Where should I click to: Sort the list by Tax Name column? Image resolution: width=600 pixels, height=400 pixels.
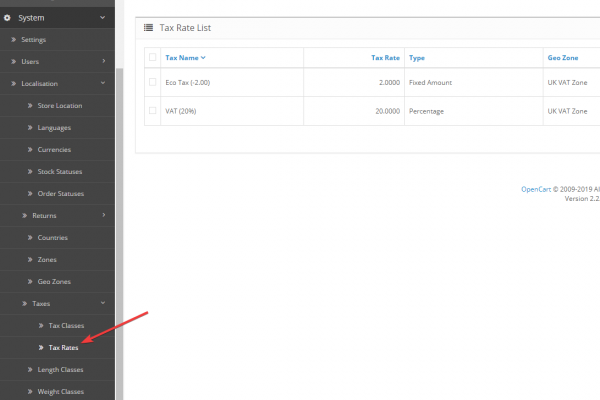(x=184, y=58)
